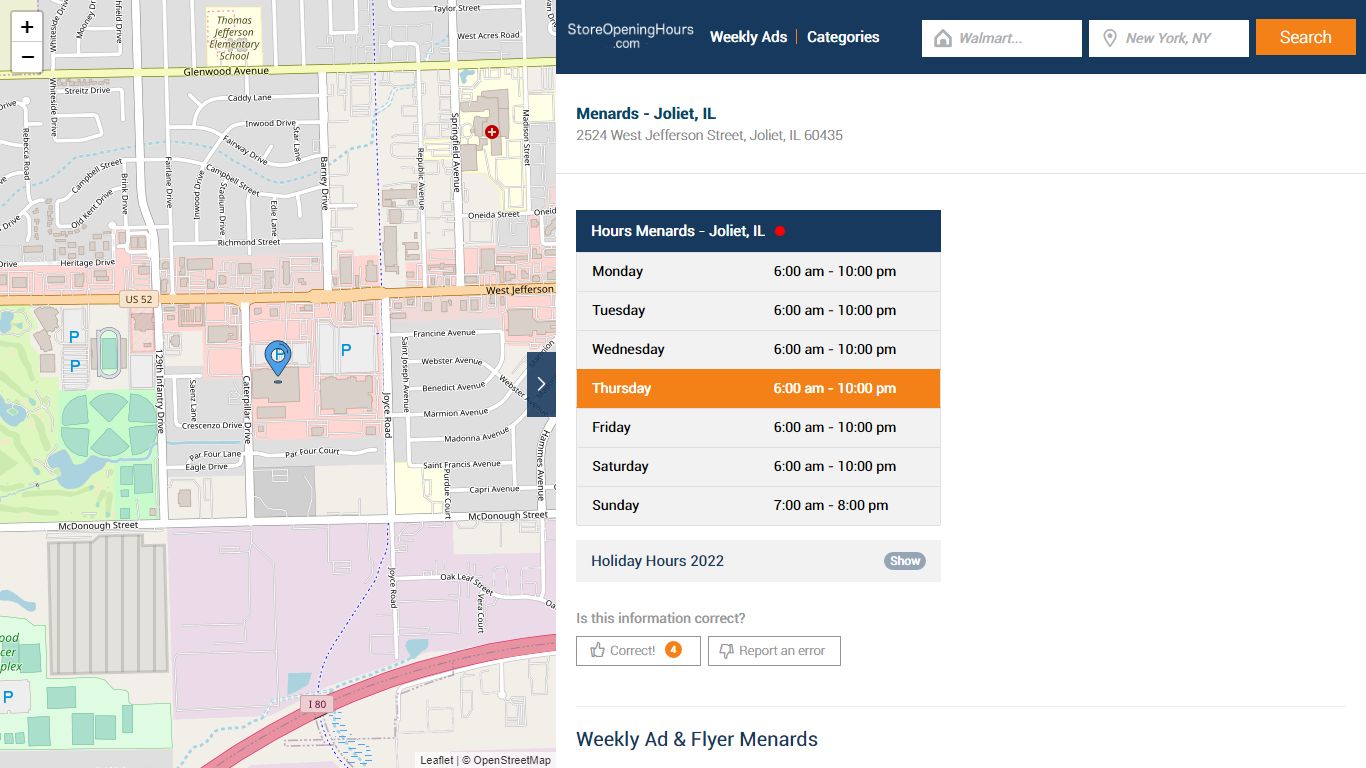Viewport: 1366px width, 768px height.
Task: Click Report an error button
Action: [x=774, y=650]
